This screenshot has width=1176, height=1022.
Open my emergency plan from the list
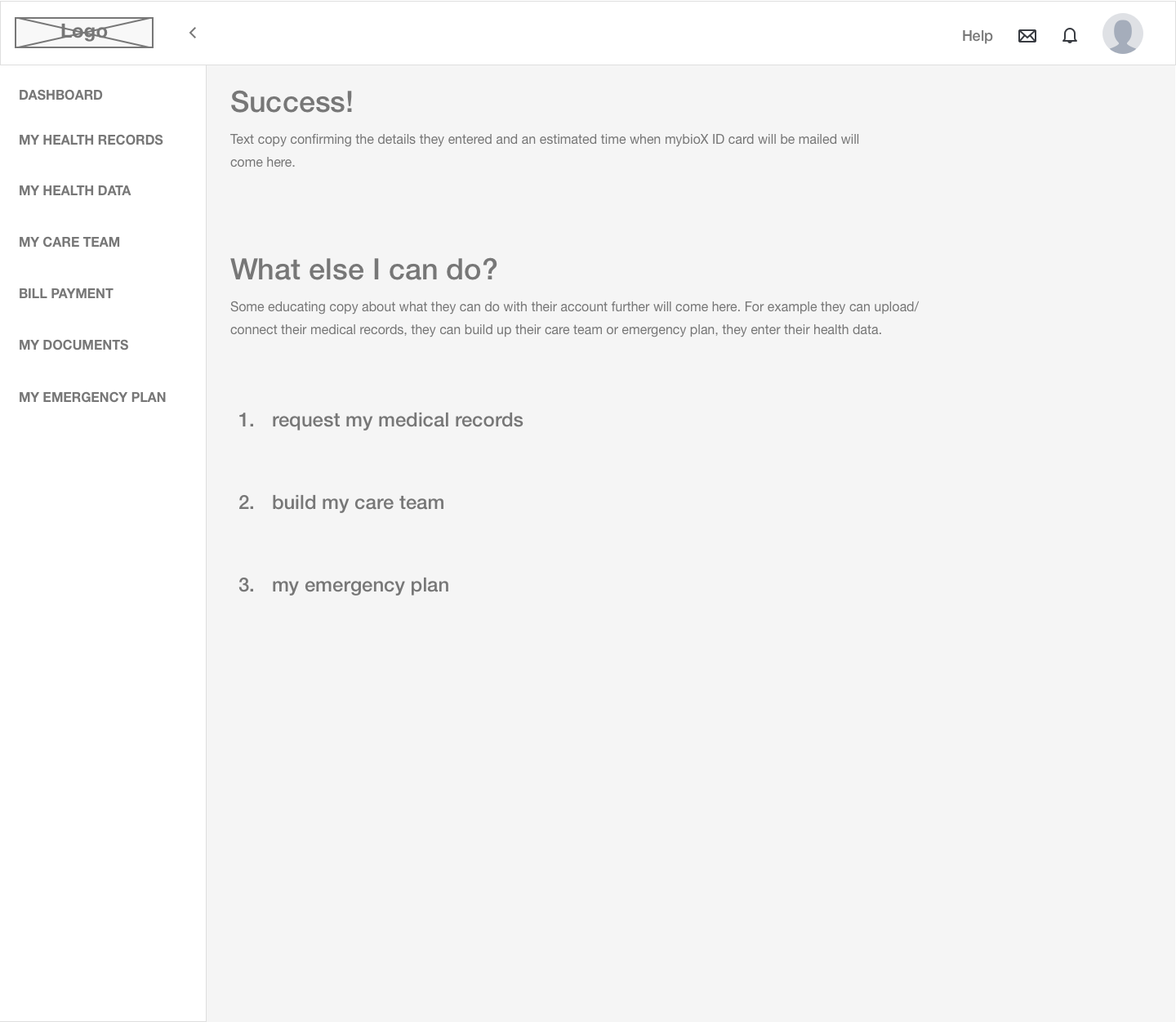360,585
